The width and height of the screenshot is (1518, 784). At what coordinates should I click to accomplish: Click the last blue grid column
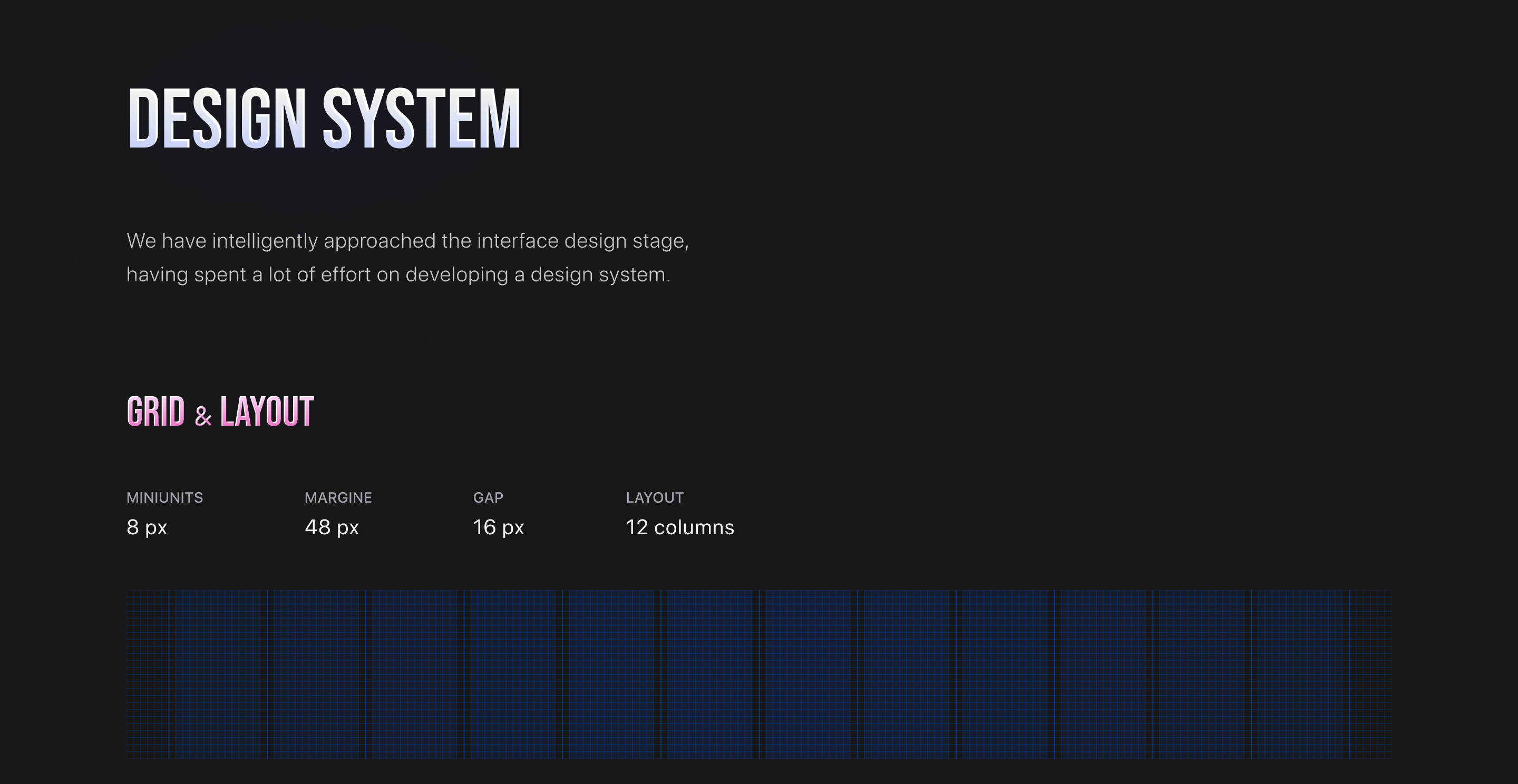pyautogui.click(x=1300, y=674)
